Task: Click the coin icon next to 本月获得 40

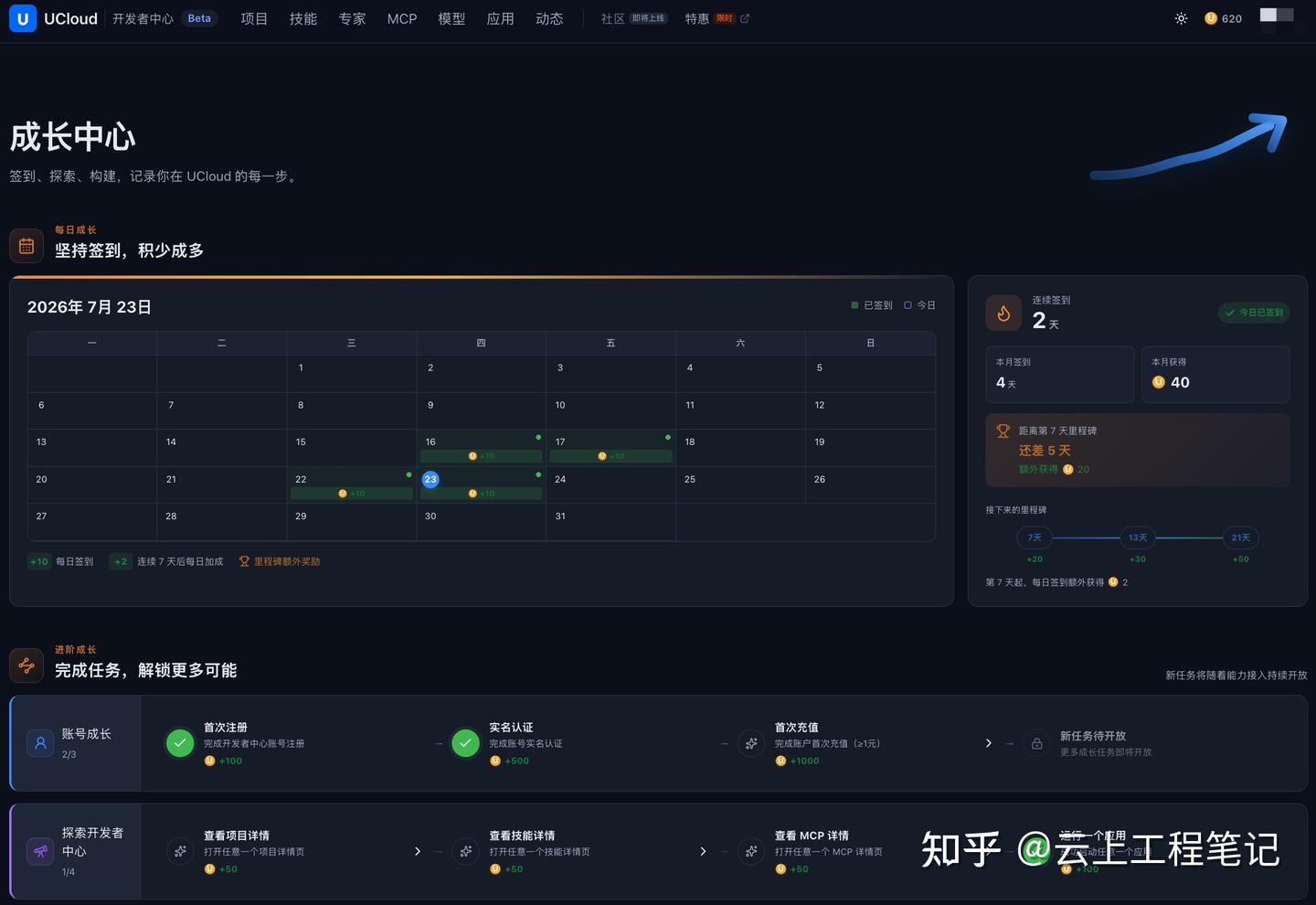Action: [1159, 382]
